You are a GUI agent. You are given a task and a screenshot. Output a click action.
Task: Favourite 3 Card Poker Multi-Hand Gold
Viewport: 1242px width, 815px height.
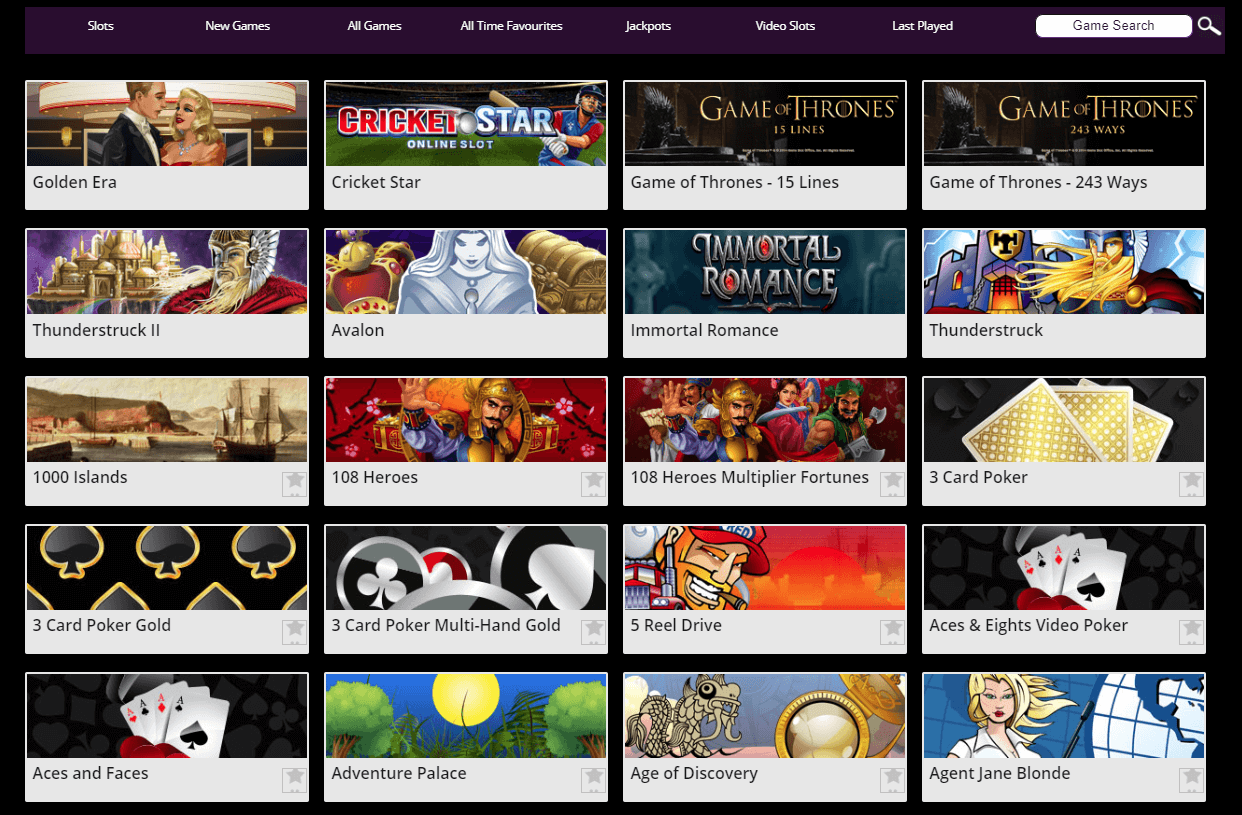(x=593, y=631)
